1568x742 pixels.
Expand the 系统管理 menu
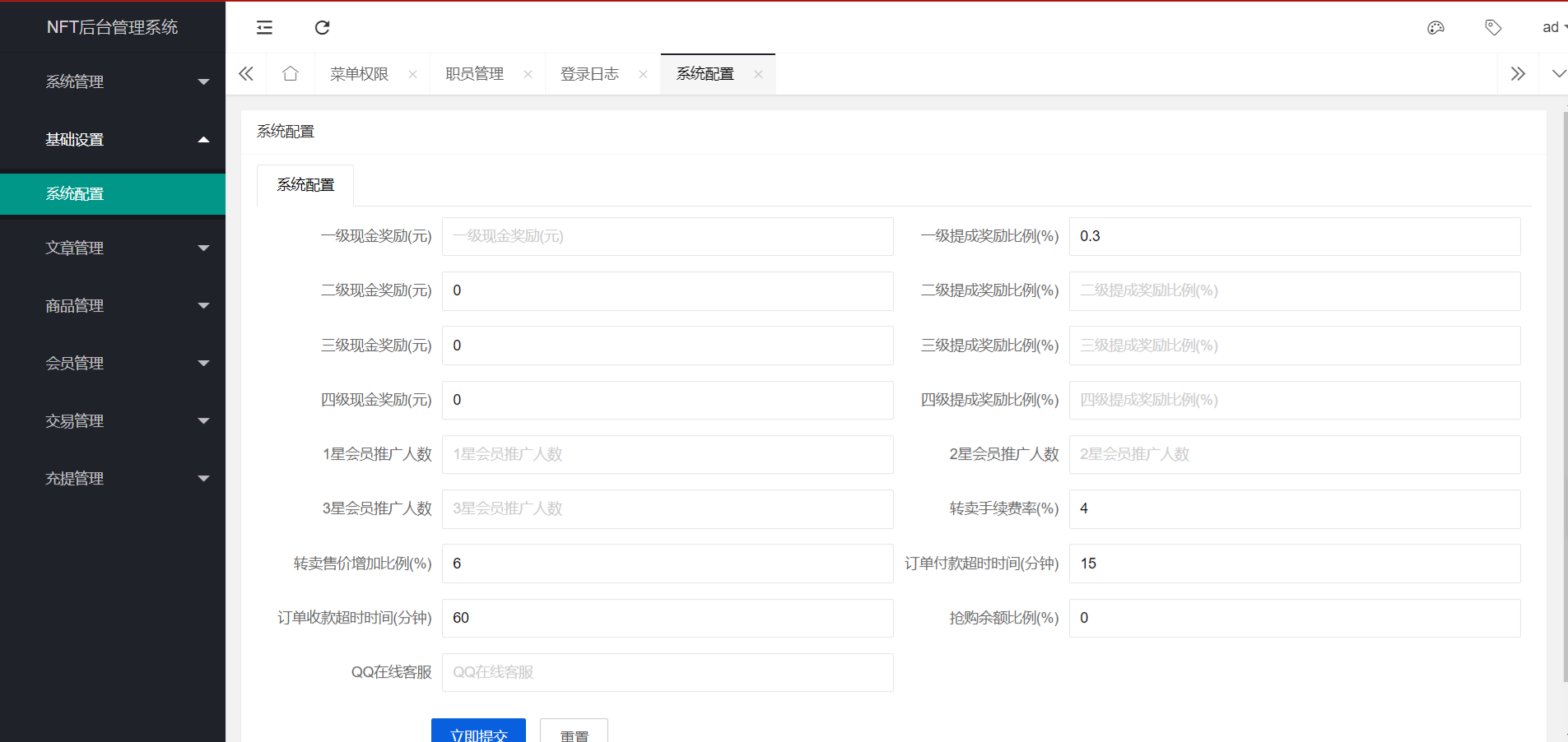point(113,81)
